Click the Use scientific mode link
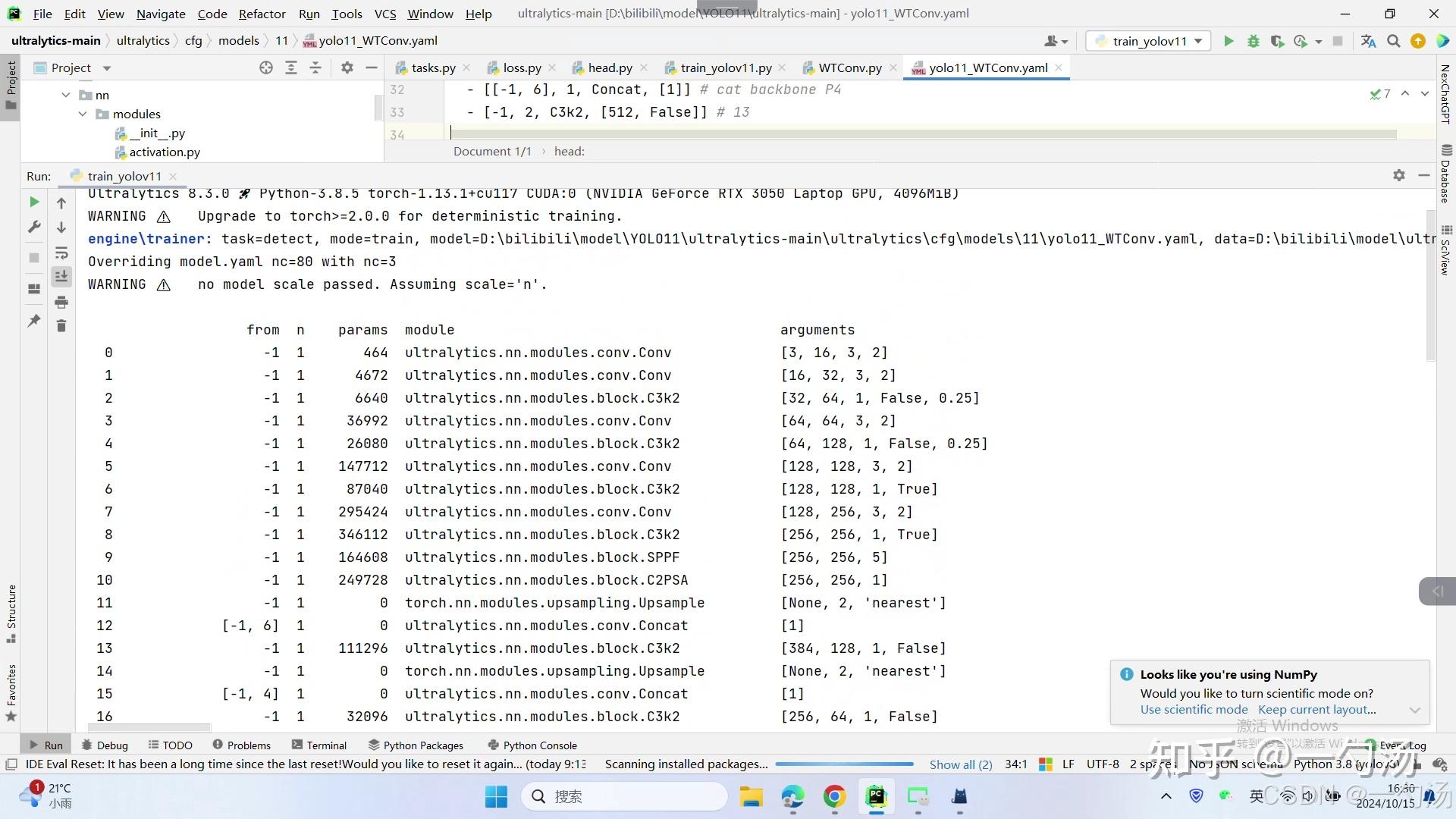This screenshot has height=819, width=1456. [1194, 710]
